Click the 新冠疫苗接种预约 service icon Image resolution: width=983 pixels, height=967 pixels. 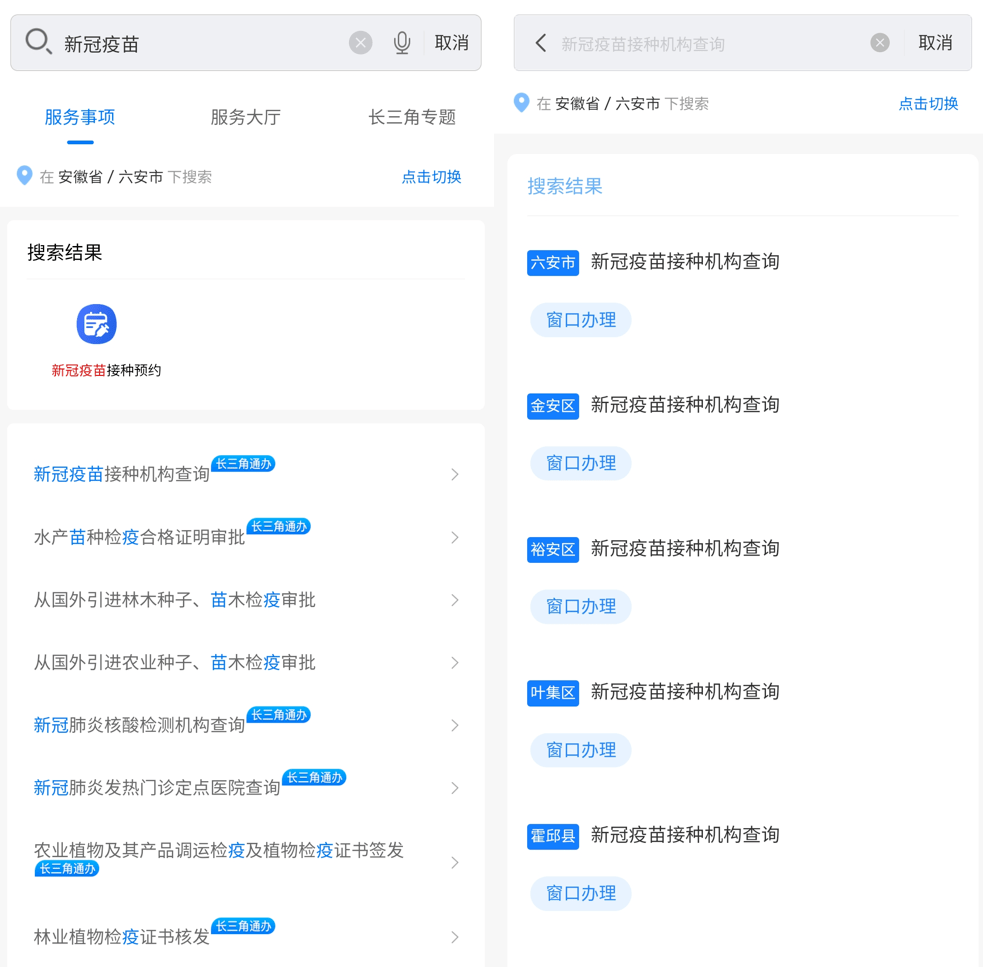point(96,324)
